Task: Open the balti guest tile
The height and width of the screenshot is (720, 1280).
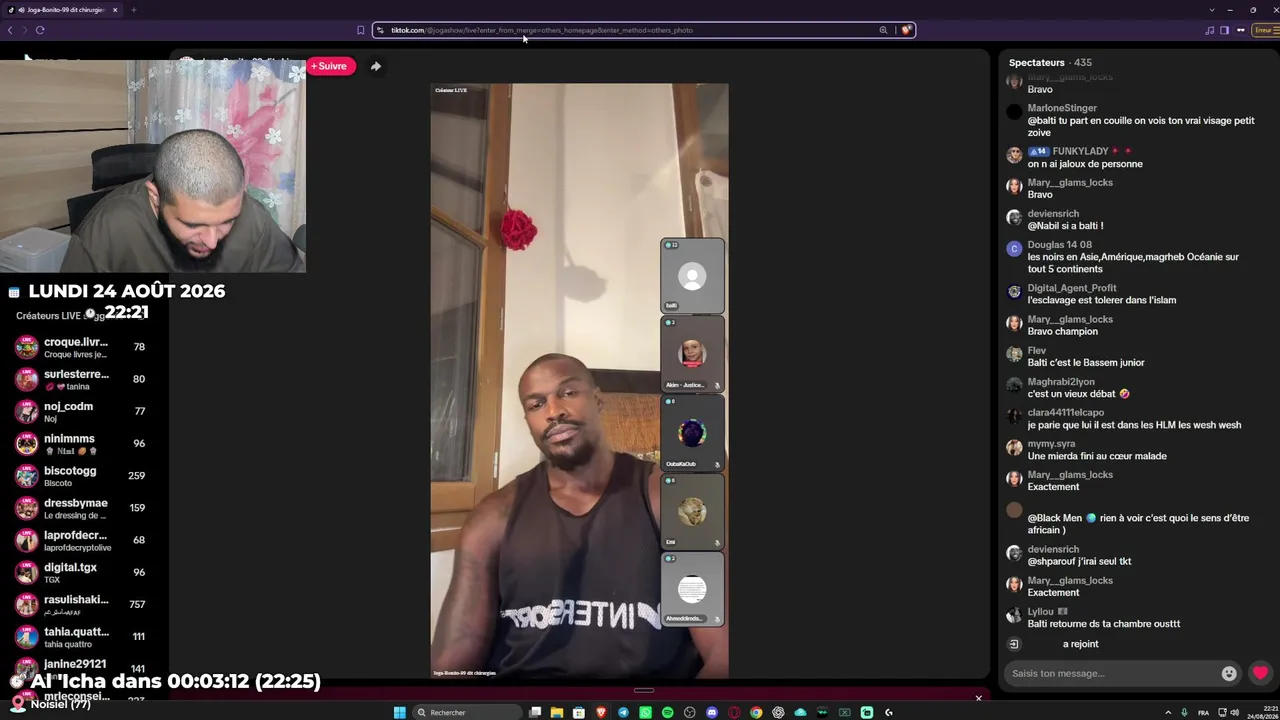Action: [x=692, y=275]
